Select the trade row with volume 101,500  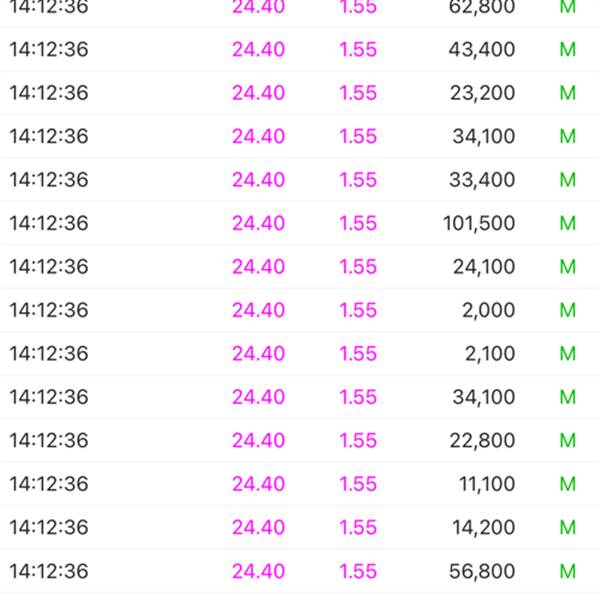479,223
